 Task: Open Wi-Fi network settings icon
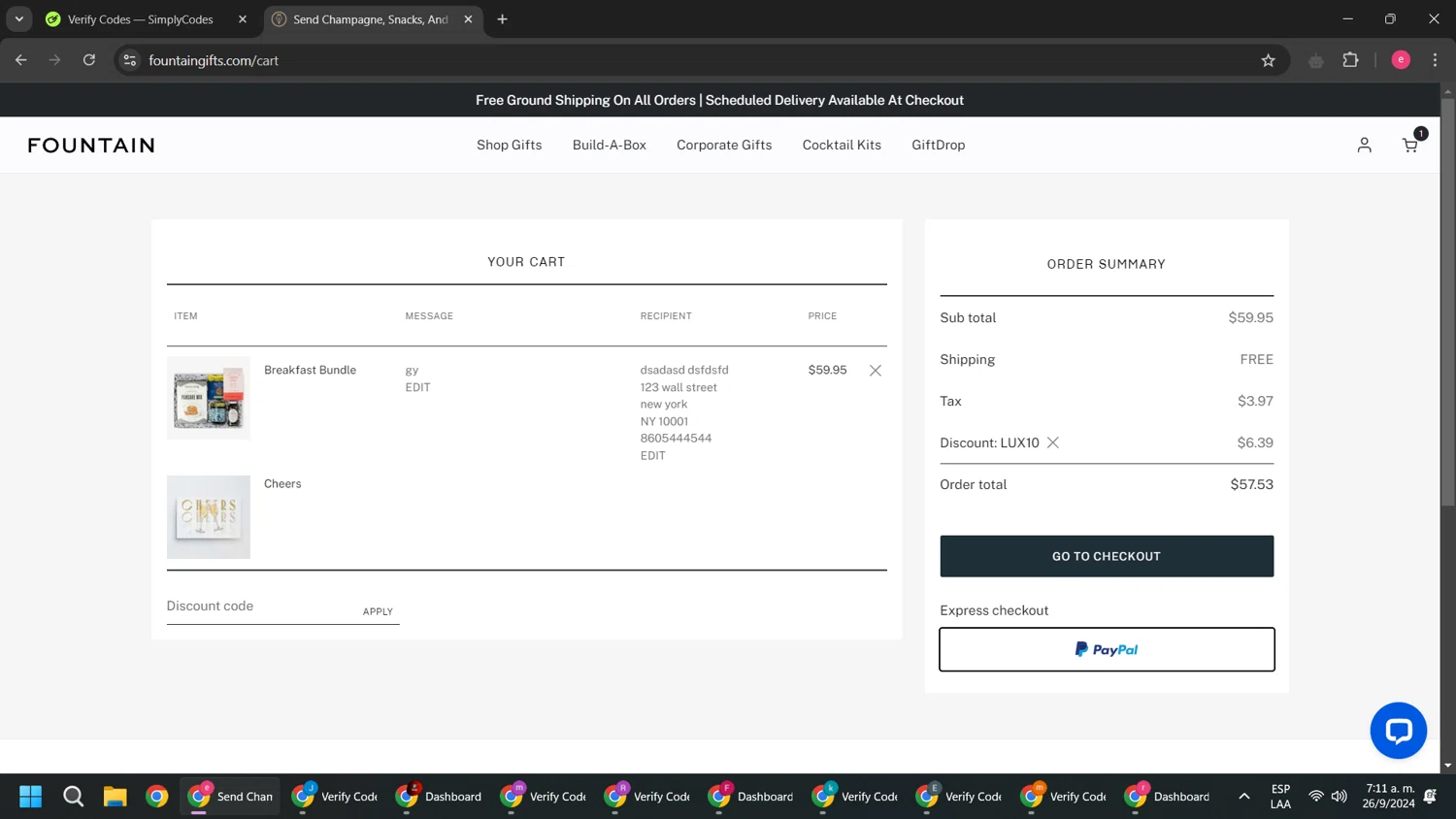(x=1315, y=797)
